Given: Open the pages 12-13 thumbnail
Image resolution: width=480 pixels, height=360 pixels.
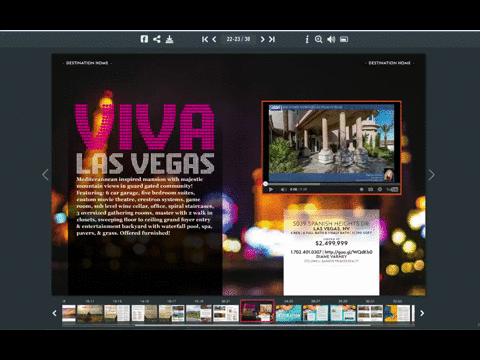Looking at the screenshot, I should point(117,313).
